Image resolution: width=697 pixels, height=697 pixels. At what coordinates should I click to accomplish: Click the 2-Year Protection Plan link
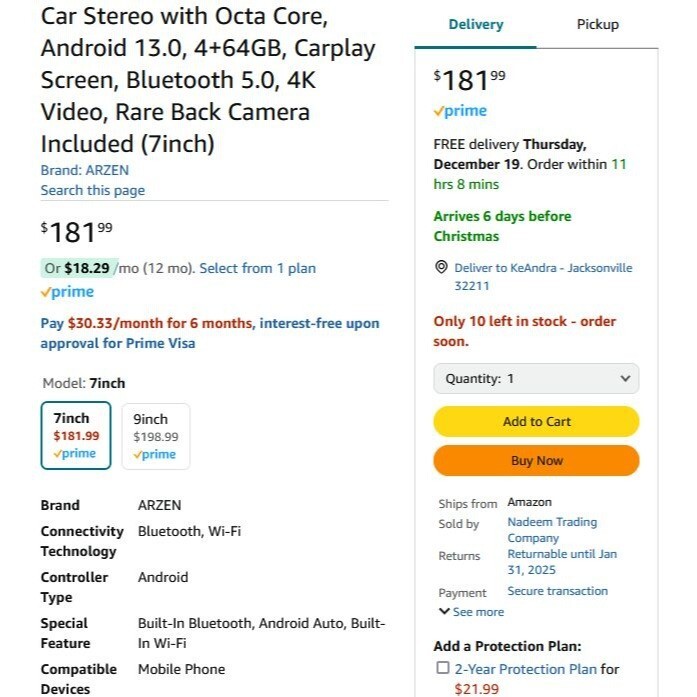(525, 669)
